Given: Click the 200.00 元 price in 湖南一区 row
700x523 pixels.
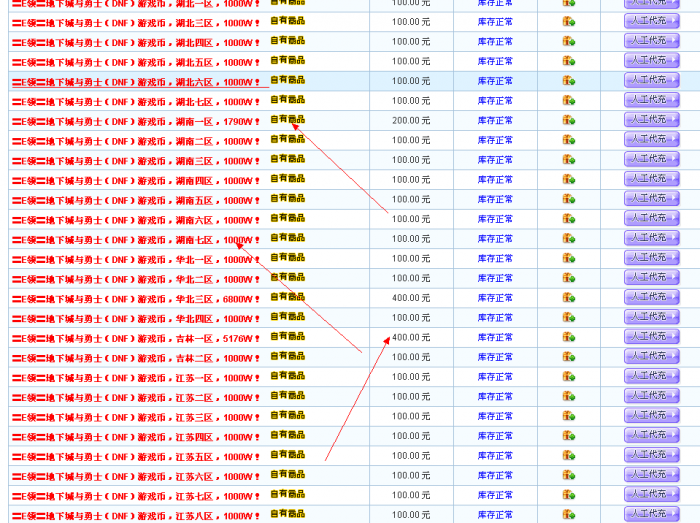Looking at the screenshot, I should click(411, 120).
